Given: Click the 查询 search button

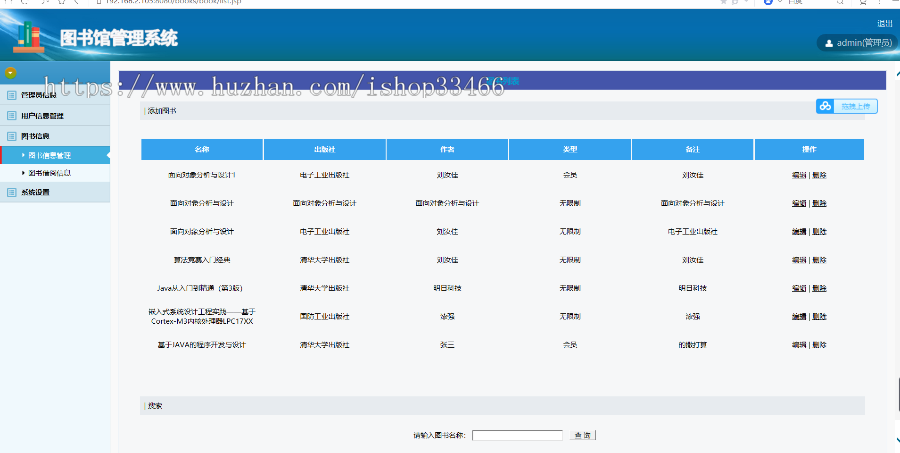Looking at the screenshot, I should [583, 435].
